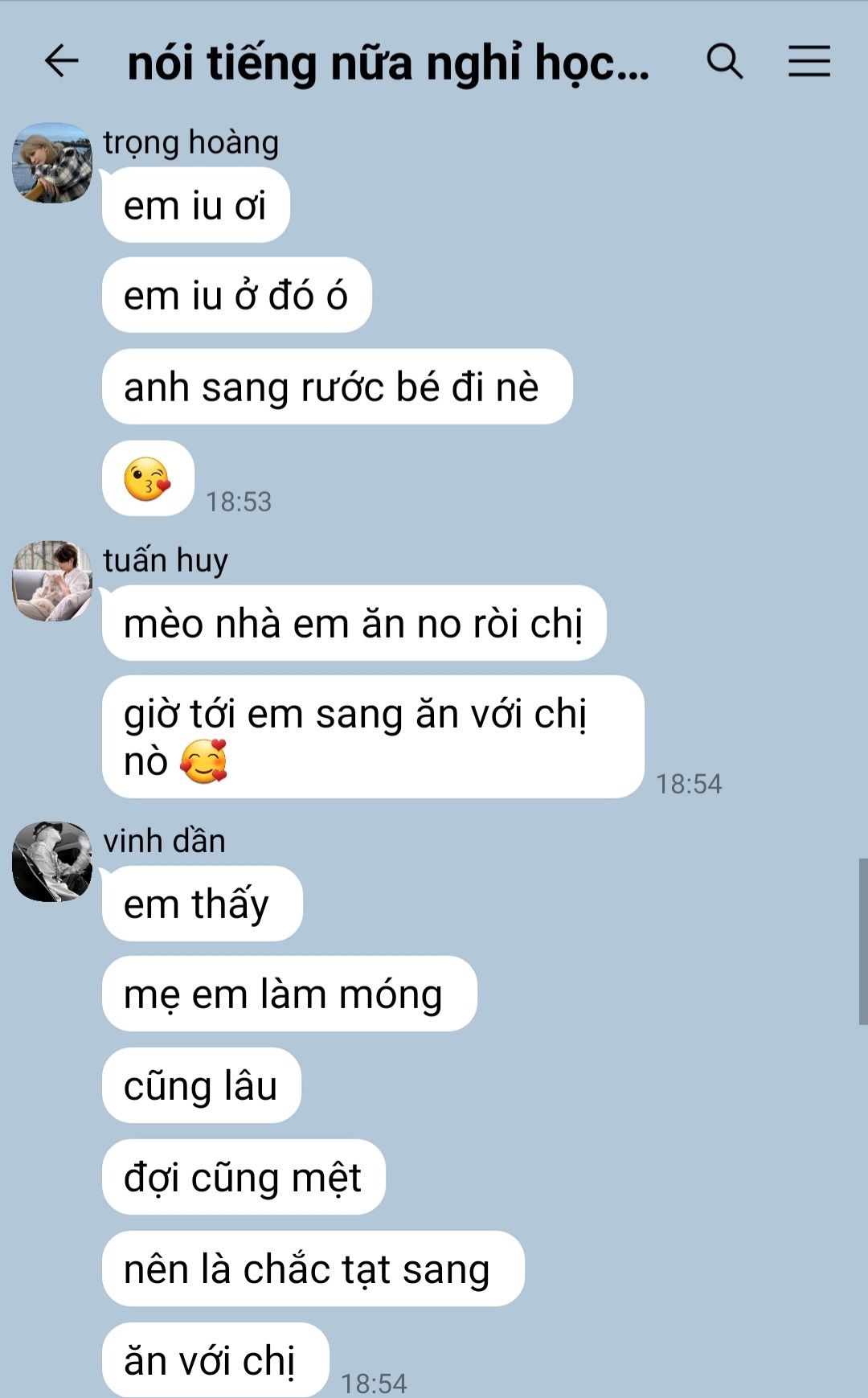Tap the sender name 'tuấn huy'

(166, 560)
